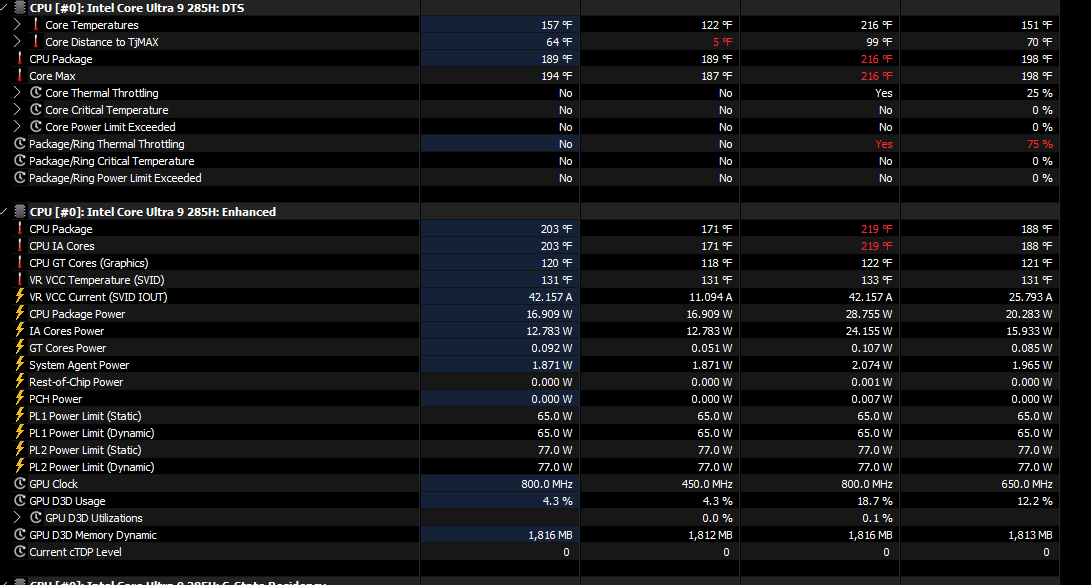Image resolution: width=1091 pixels, height=585 pixels.
Task: Click the lightning icon beside PCH Power
Action: 20,399
